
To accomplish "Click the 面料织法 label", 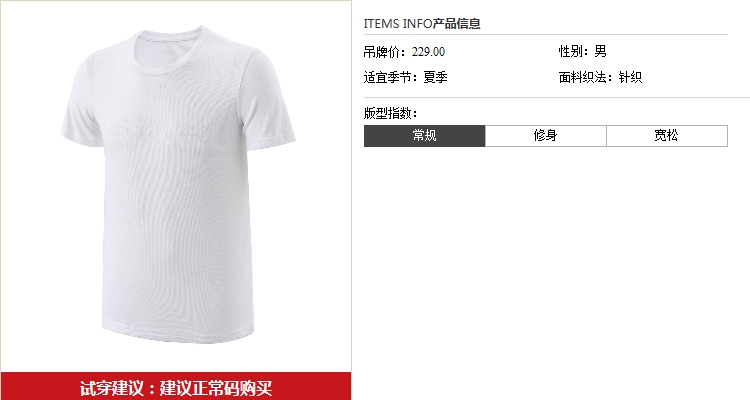I will point(585,77).
